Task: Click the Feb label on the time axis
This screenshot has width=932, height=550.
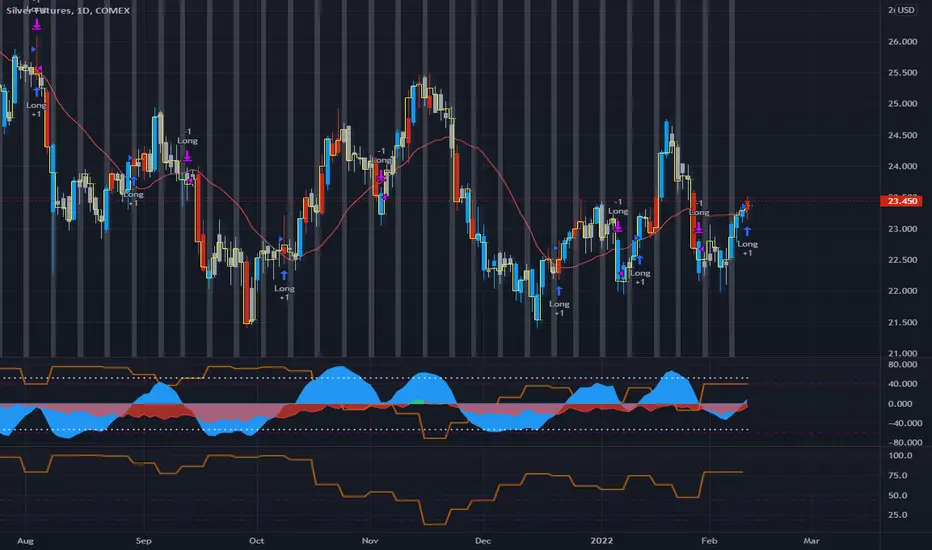Action: (709, 540)
